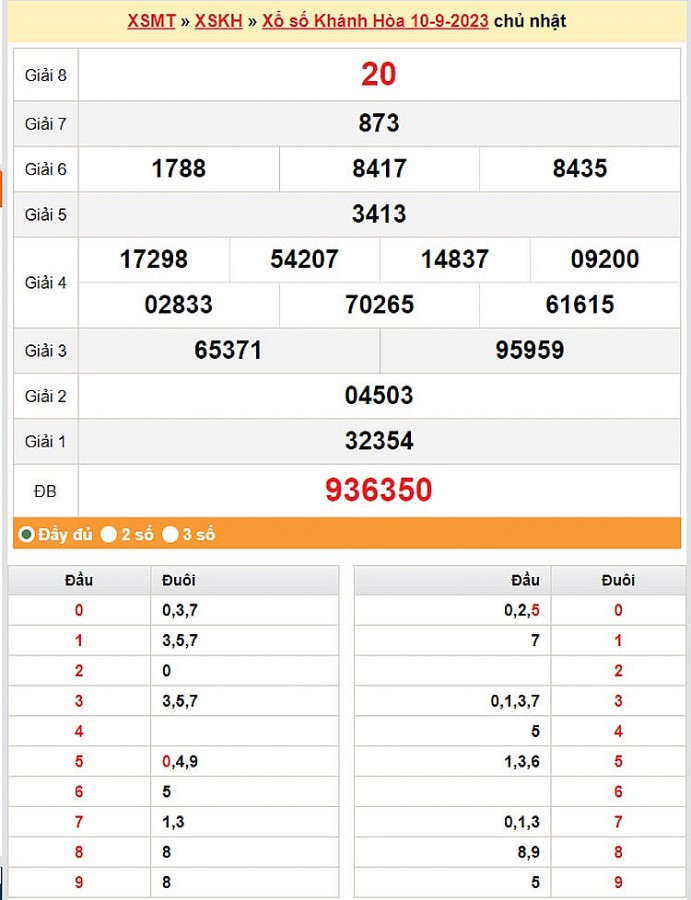Select the Giải 6 number 1788

point(178,168)
